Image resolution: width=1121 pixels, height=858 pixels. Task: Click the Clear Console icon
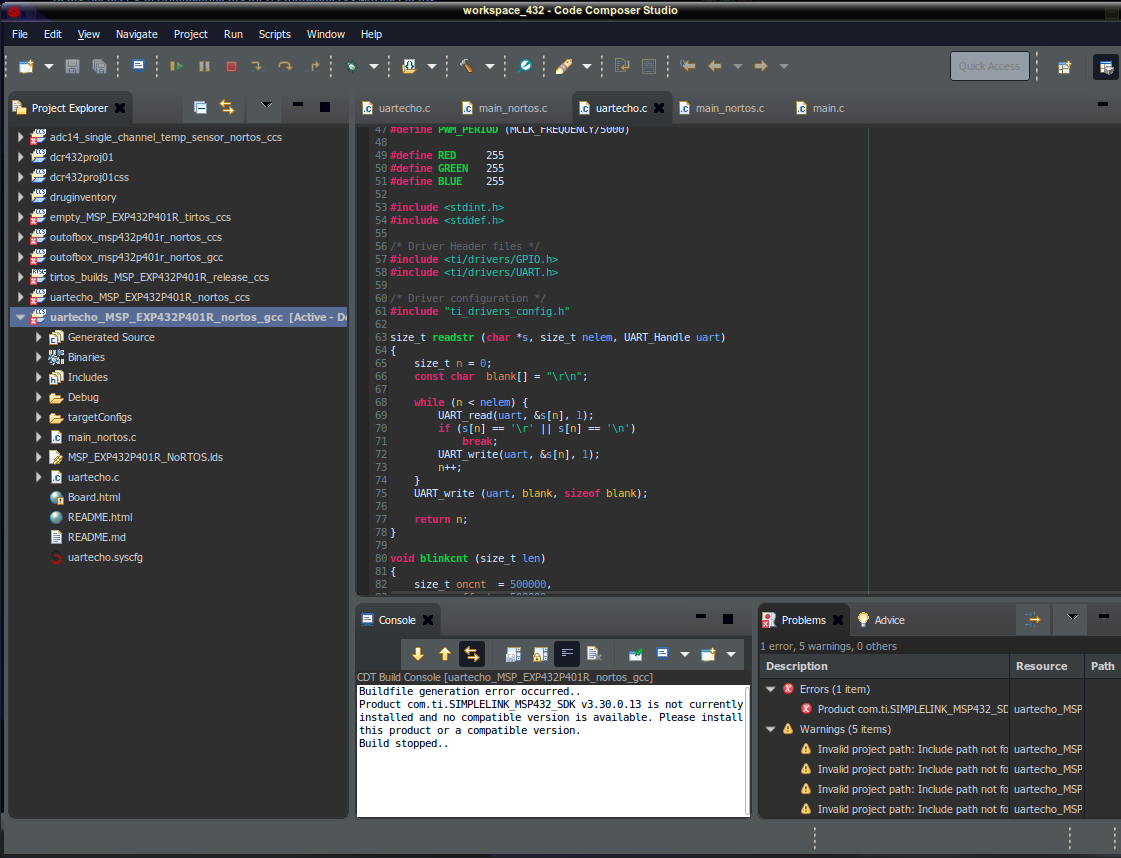(594, 654)
